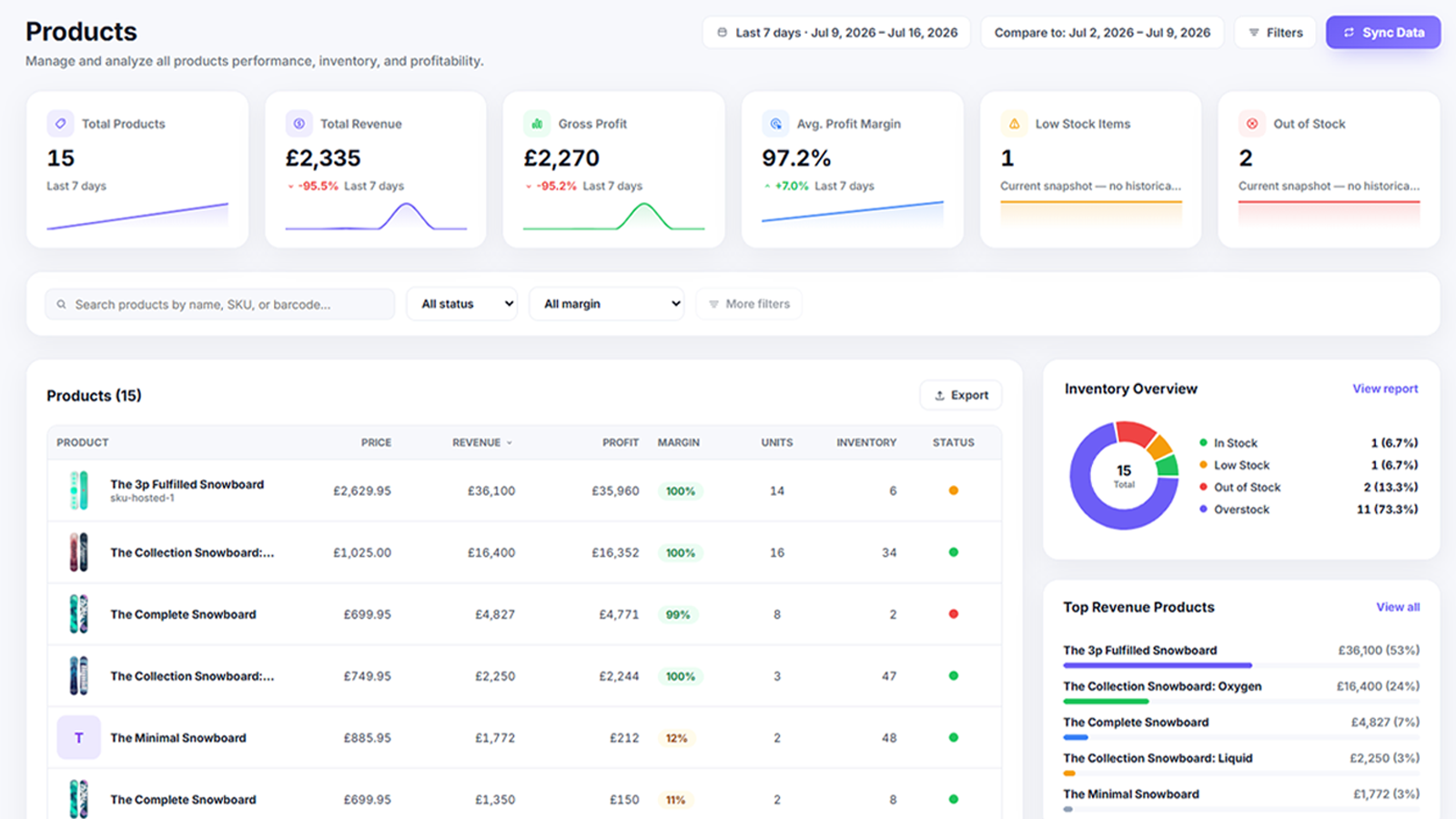
Task: Open the View report link in Inventory Overview
Action: (x=1385, y=389)
